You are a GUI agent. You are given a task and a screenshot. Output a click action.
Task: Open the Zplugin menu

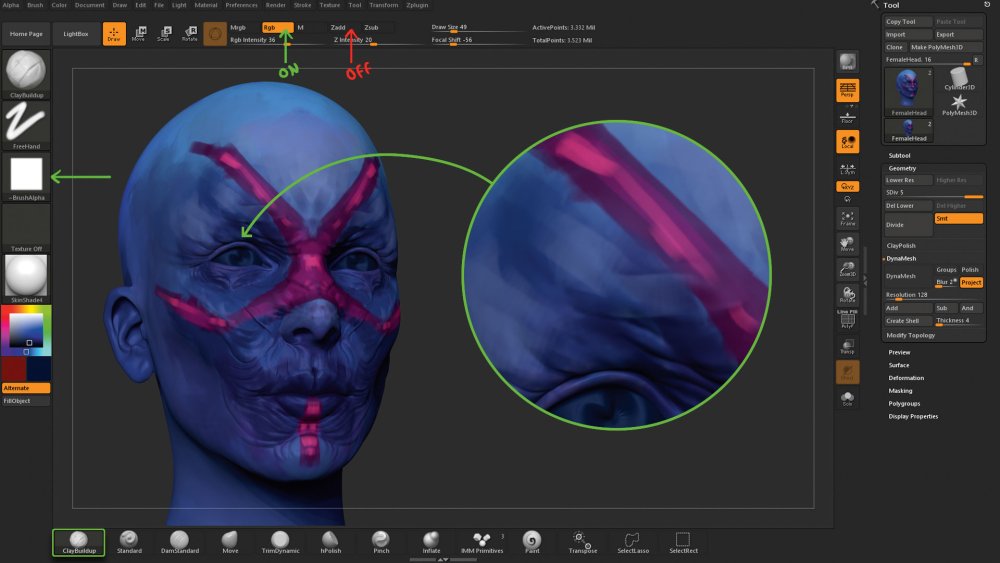(417, 5)
